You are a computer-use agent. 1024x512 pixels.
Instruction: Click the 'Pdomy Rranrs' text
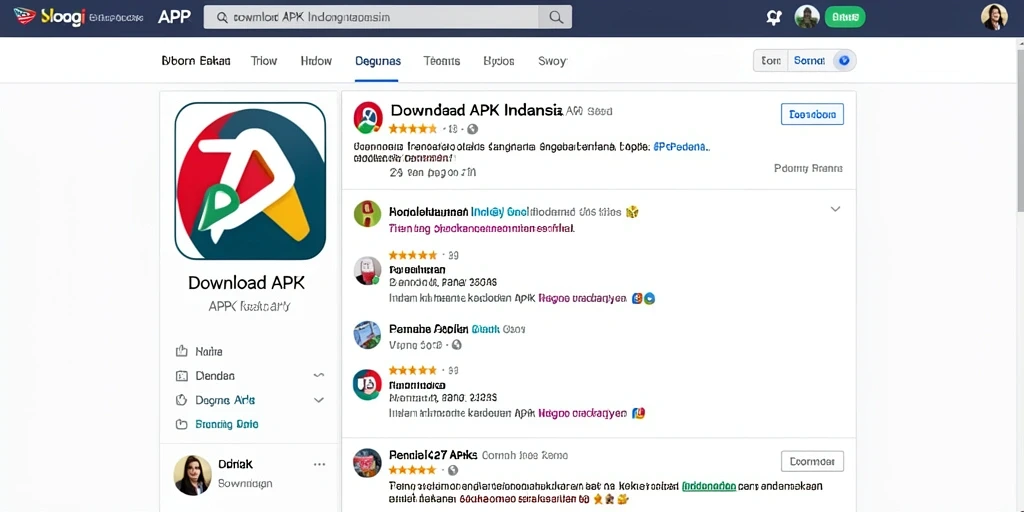808,168
